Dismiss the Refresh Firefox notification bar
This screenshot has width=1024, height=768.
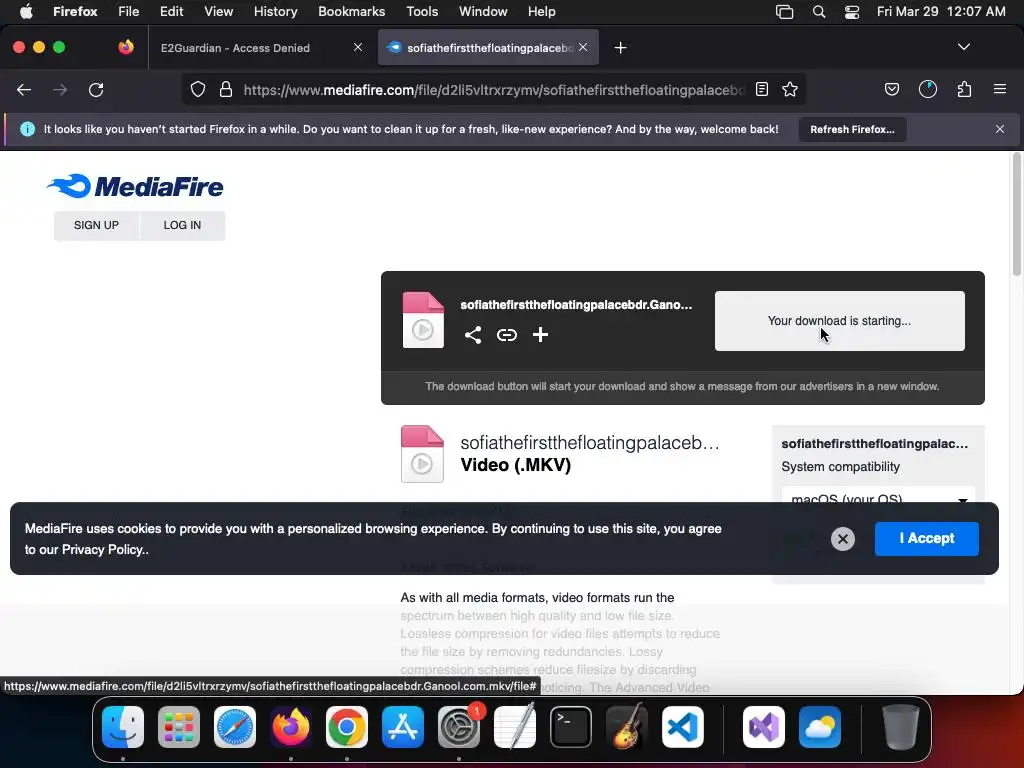(x=1000, y=129)
